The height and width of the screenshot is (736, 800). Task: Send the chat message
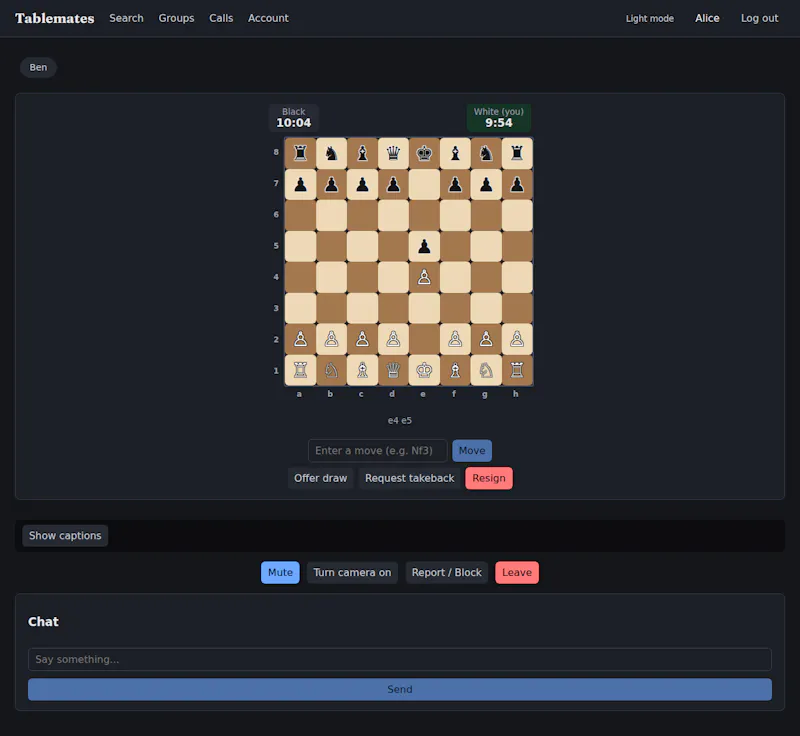click(x=400, y=689)
